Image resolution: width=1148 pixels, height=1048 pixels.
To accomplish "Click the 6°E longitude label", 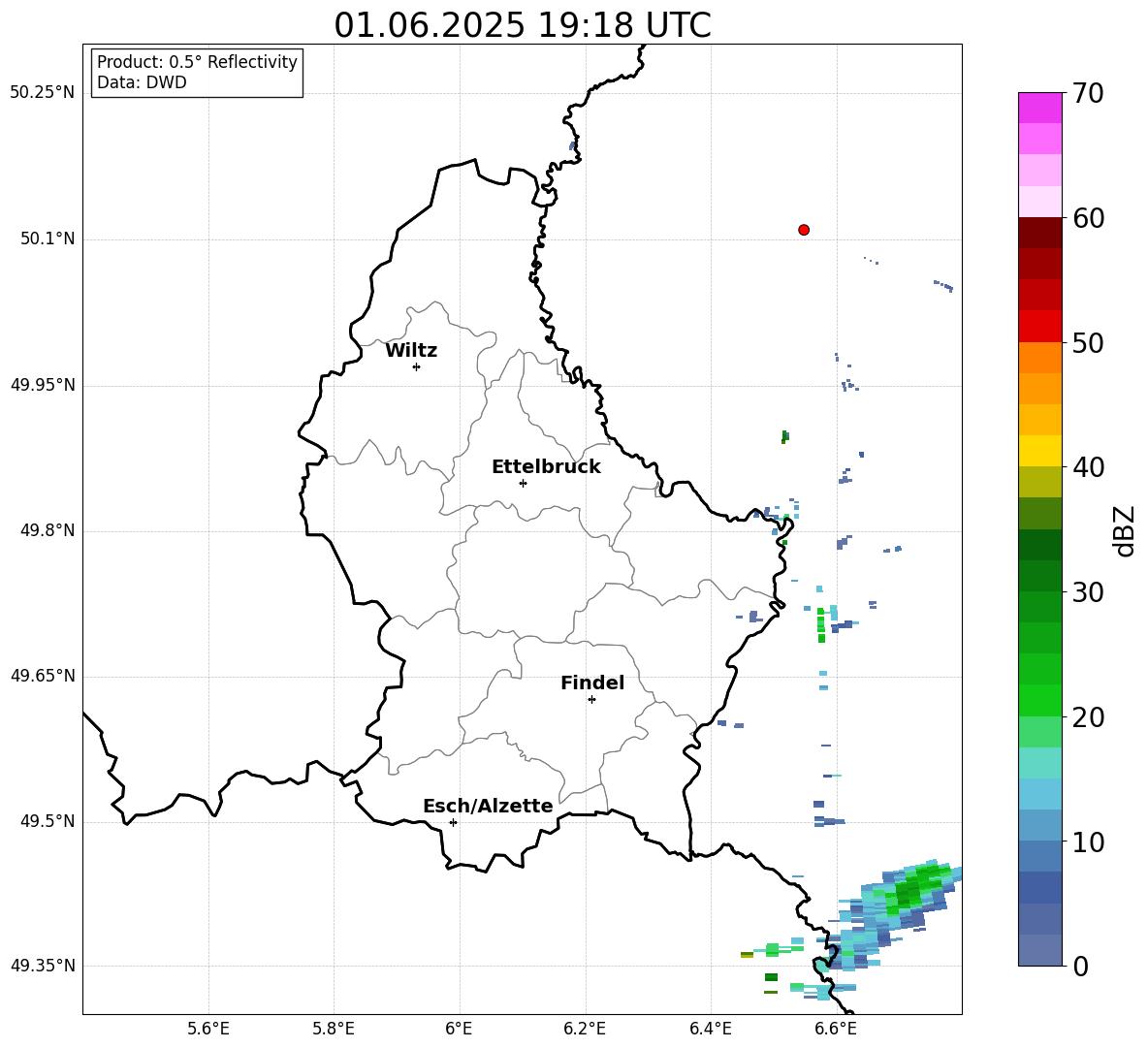I will [459, 1029].
